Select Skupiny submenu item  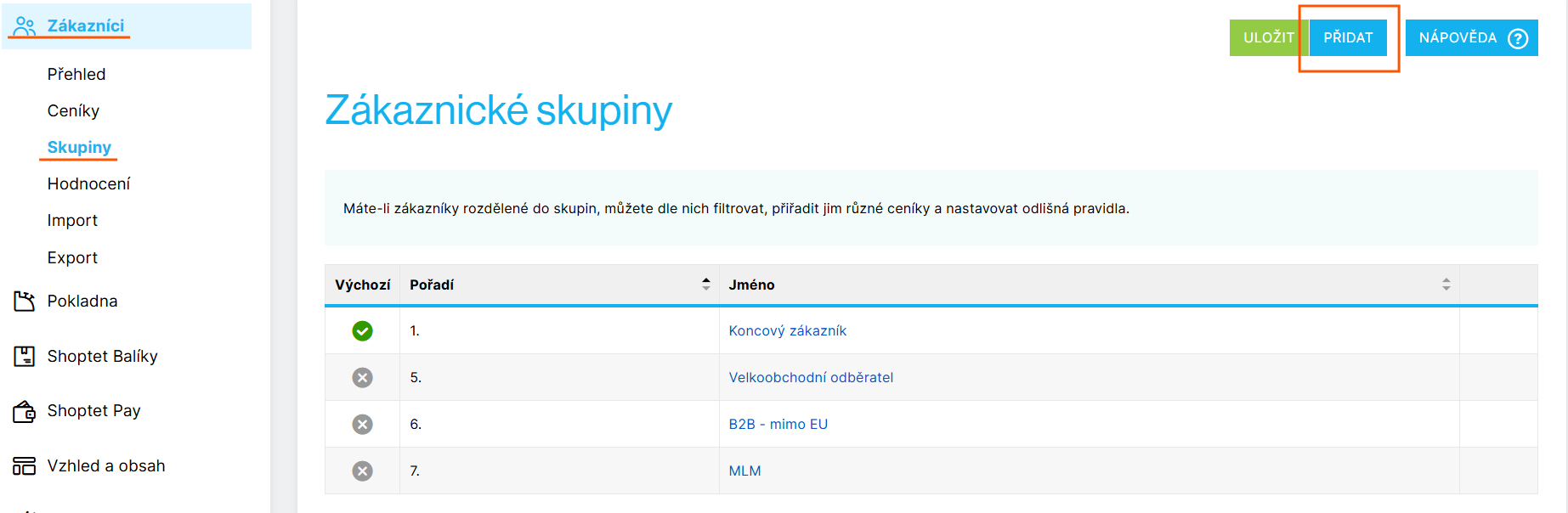[79, 147]
